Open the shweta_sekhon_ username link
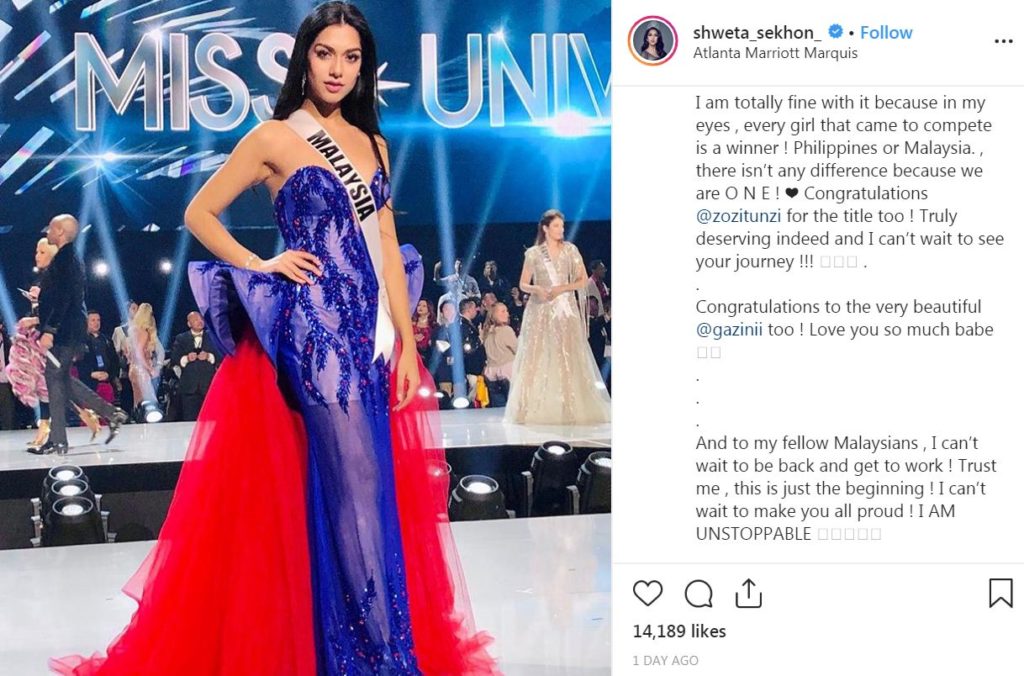 (757, 32)
